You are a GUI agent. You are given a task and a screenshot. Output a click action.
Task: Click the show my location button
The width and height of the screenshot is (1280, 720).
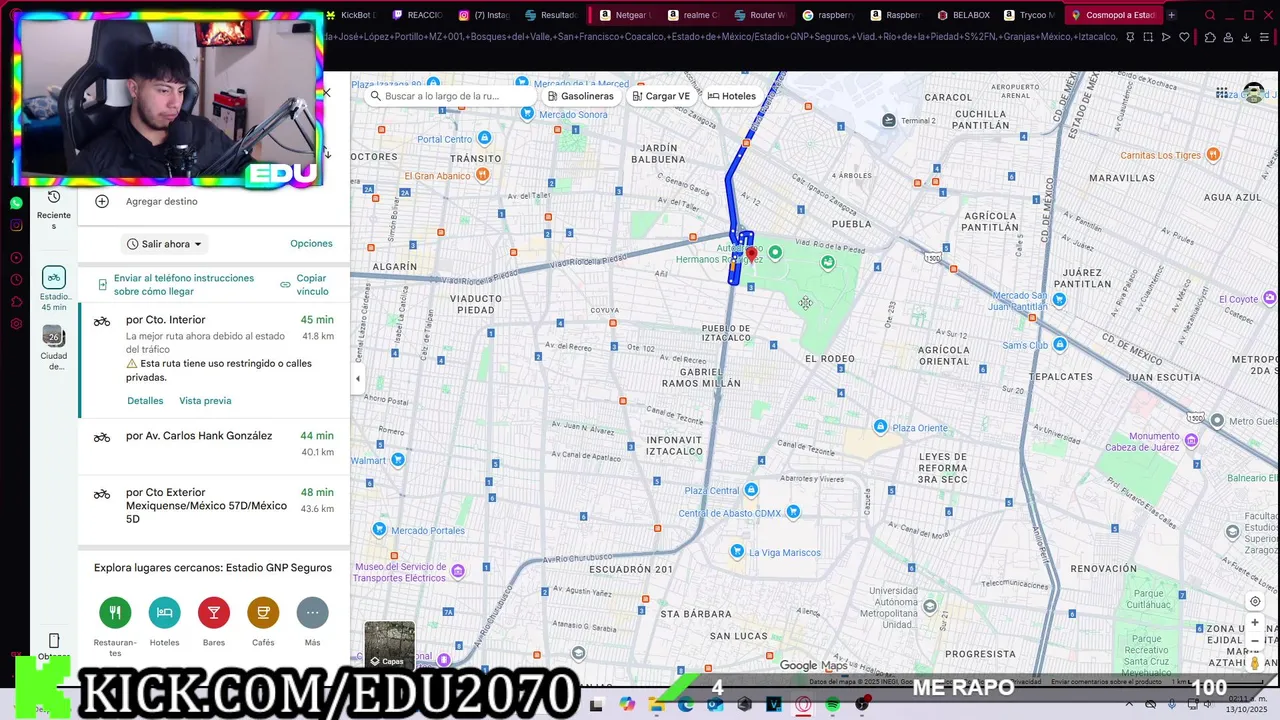tap(1255, 601)
